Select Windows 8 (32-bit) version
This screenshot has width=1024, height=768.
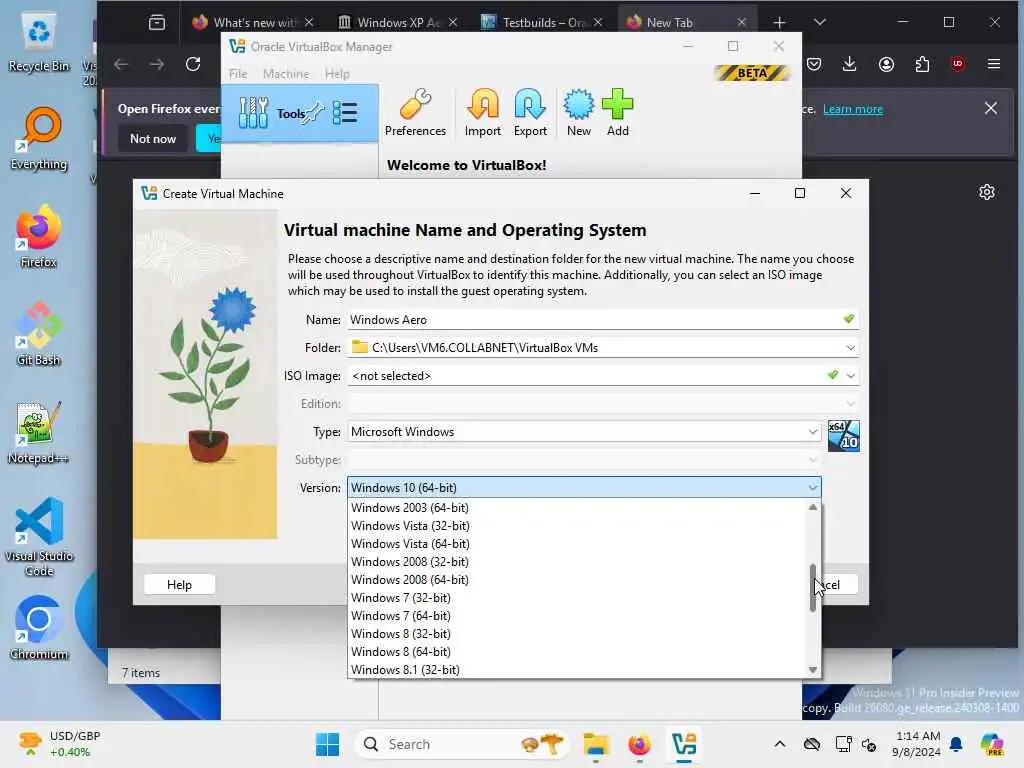tap(577, 633)
